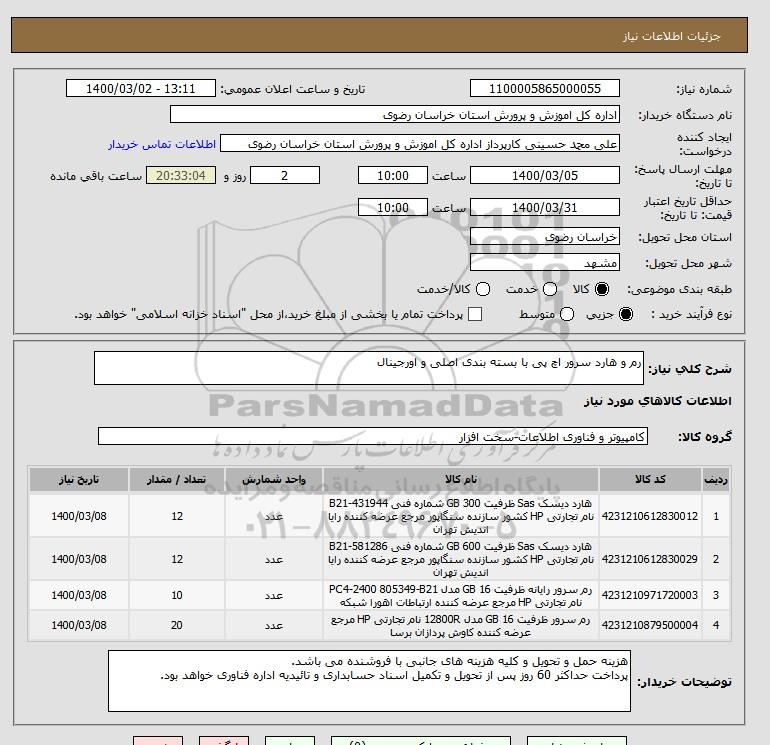Click product code 4231210971720003
Image resolution: width=770 pixels, height=745 pixels.
[x=650, y=595]
